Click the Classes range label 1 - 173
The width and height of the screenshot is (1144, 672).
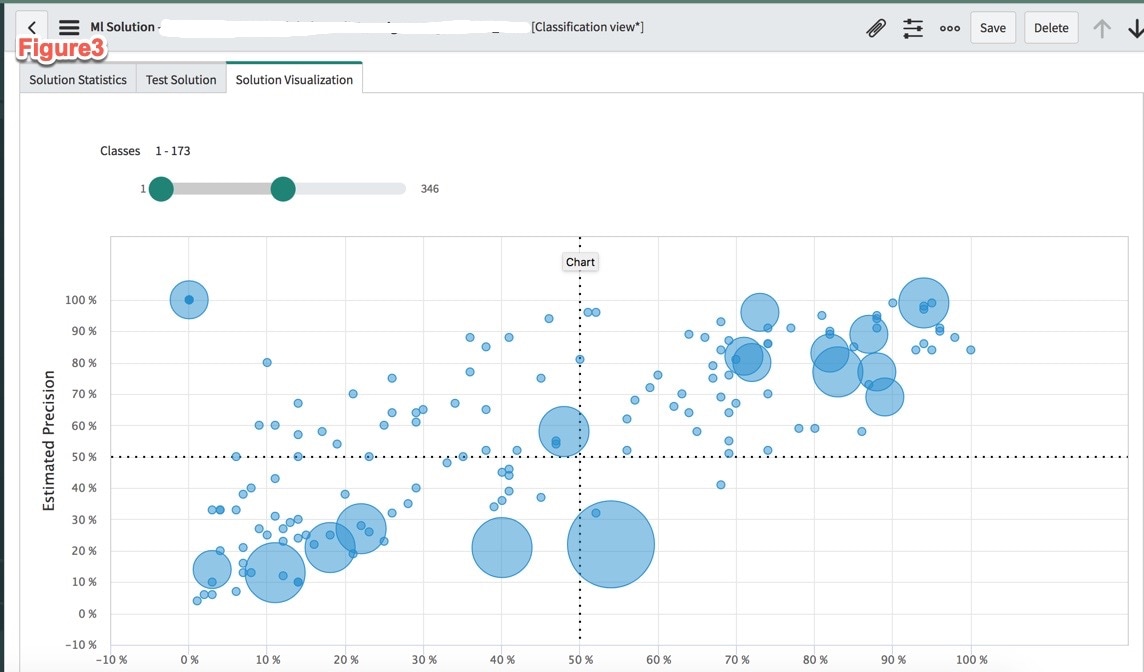(x=173, y=151)
